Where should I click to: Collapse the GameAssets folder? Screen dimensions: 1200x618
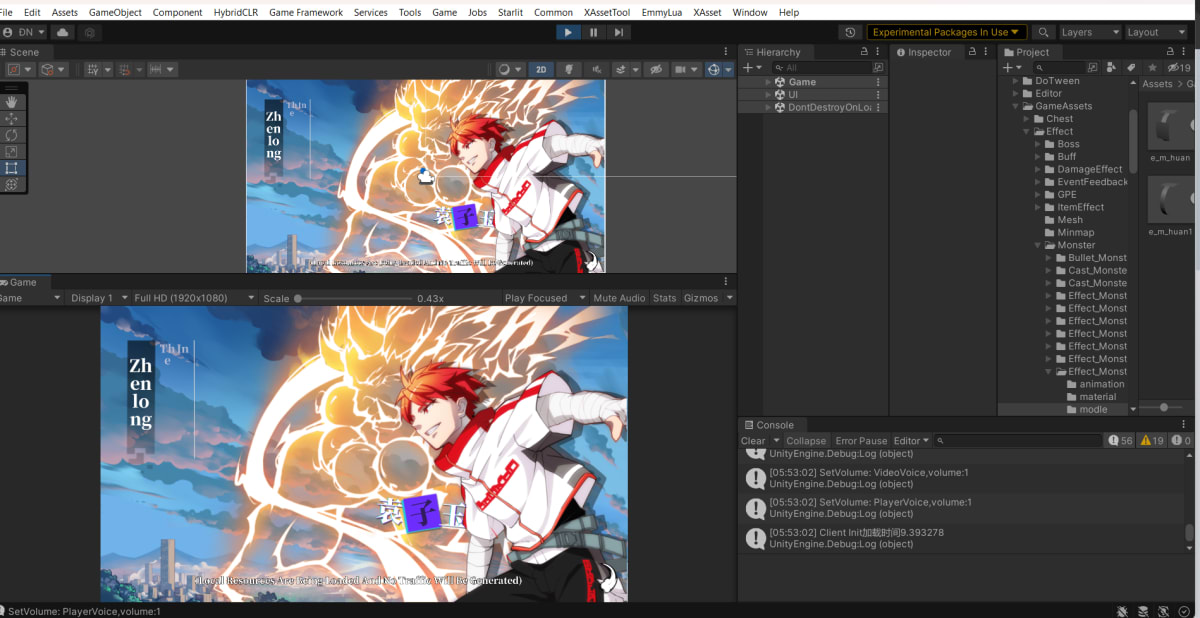[1015, 106]
